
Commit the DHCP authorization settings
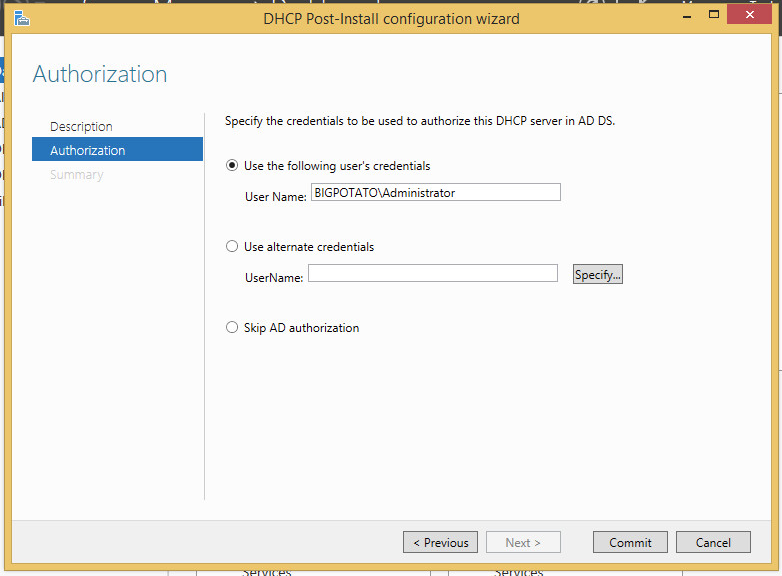click(630, 542)
